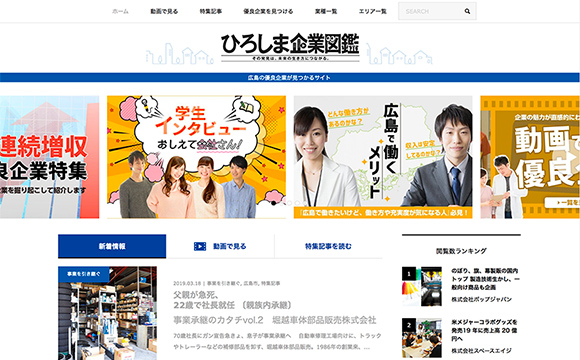This screenshot has height=360, width=580.
Task: Select the first carousel pagination dot
Action: tap(273, 203)
